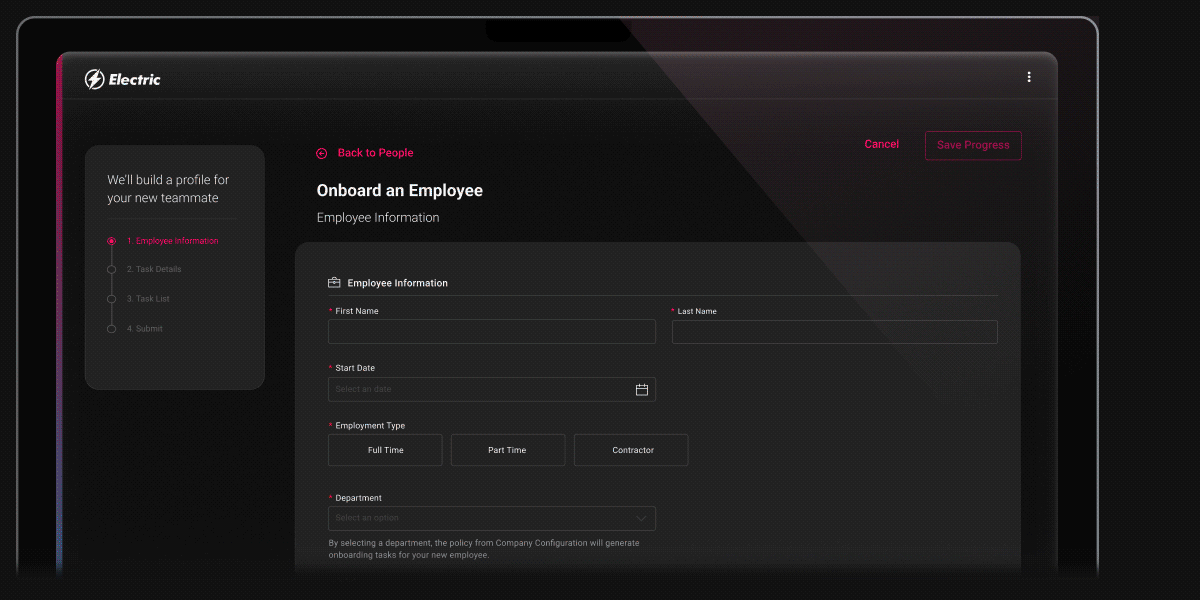
Task: Cancel the onboarding
Action: coord(881,144)
